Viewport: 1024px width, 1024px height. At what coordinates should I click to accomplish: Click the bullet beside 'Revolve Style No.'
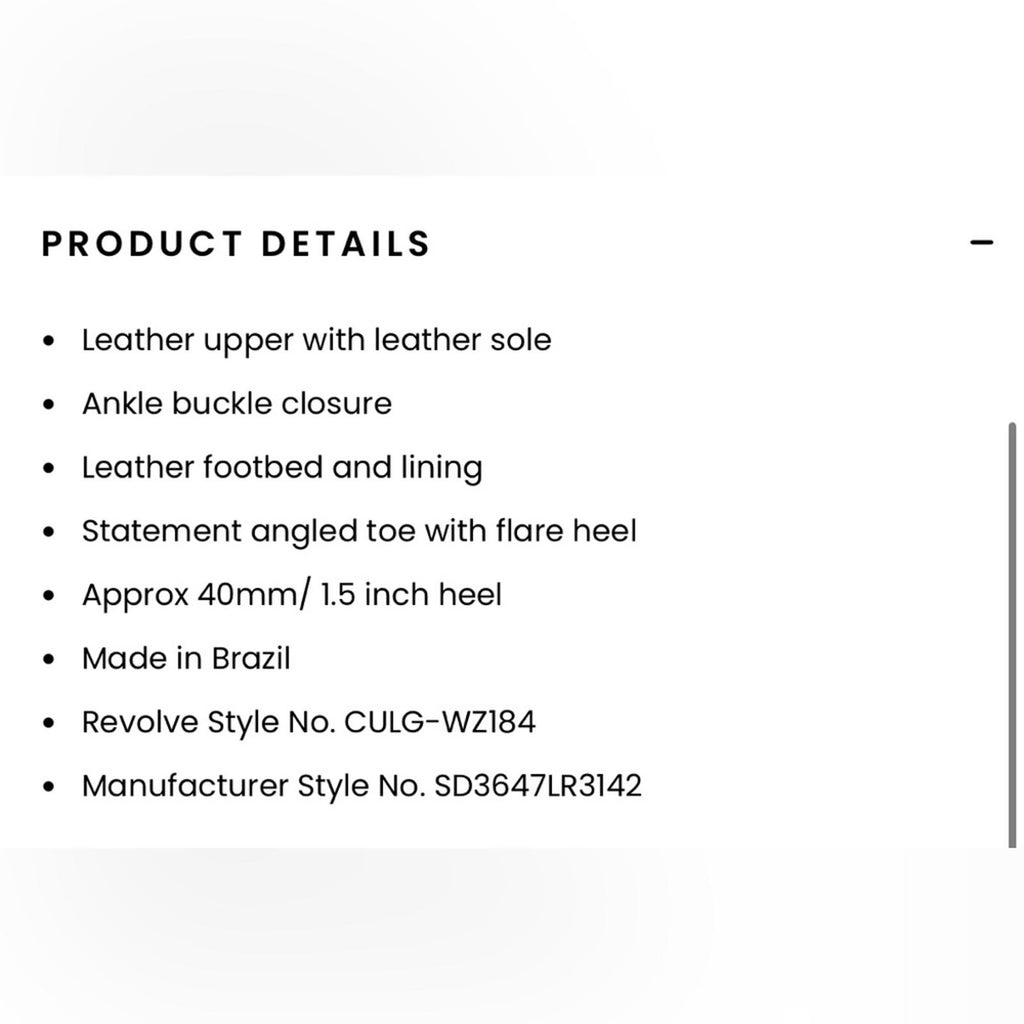pyautogui.click(x=49, y=724)
